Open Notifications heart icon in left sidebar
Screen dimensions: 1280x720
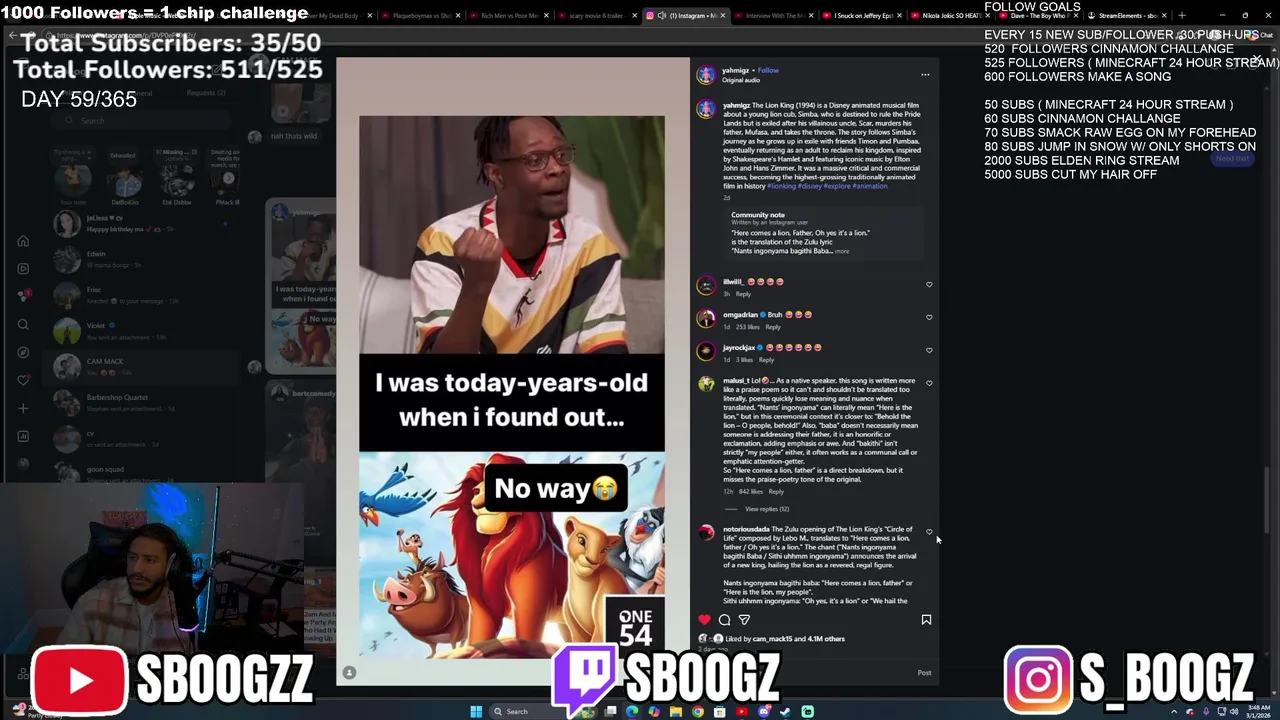23,380
